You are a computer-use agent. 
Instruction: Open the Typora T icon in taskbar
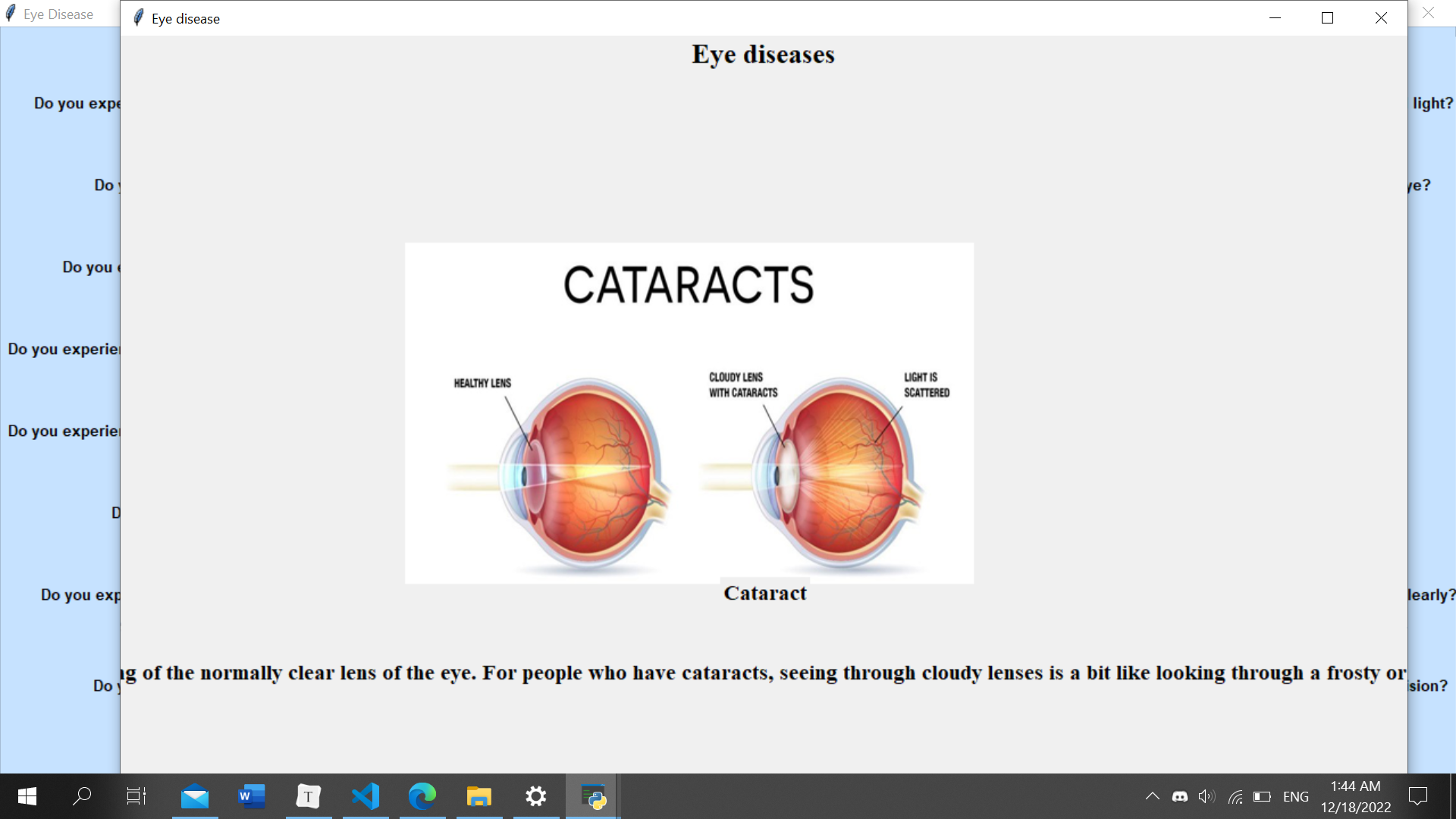tap(308, 796)
